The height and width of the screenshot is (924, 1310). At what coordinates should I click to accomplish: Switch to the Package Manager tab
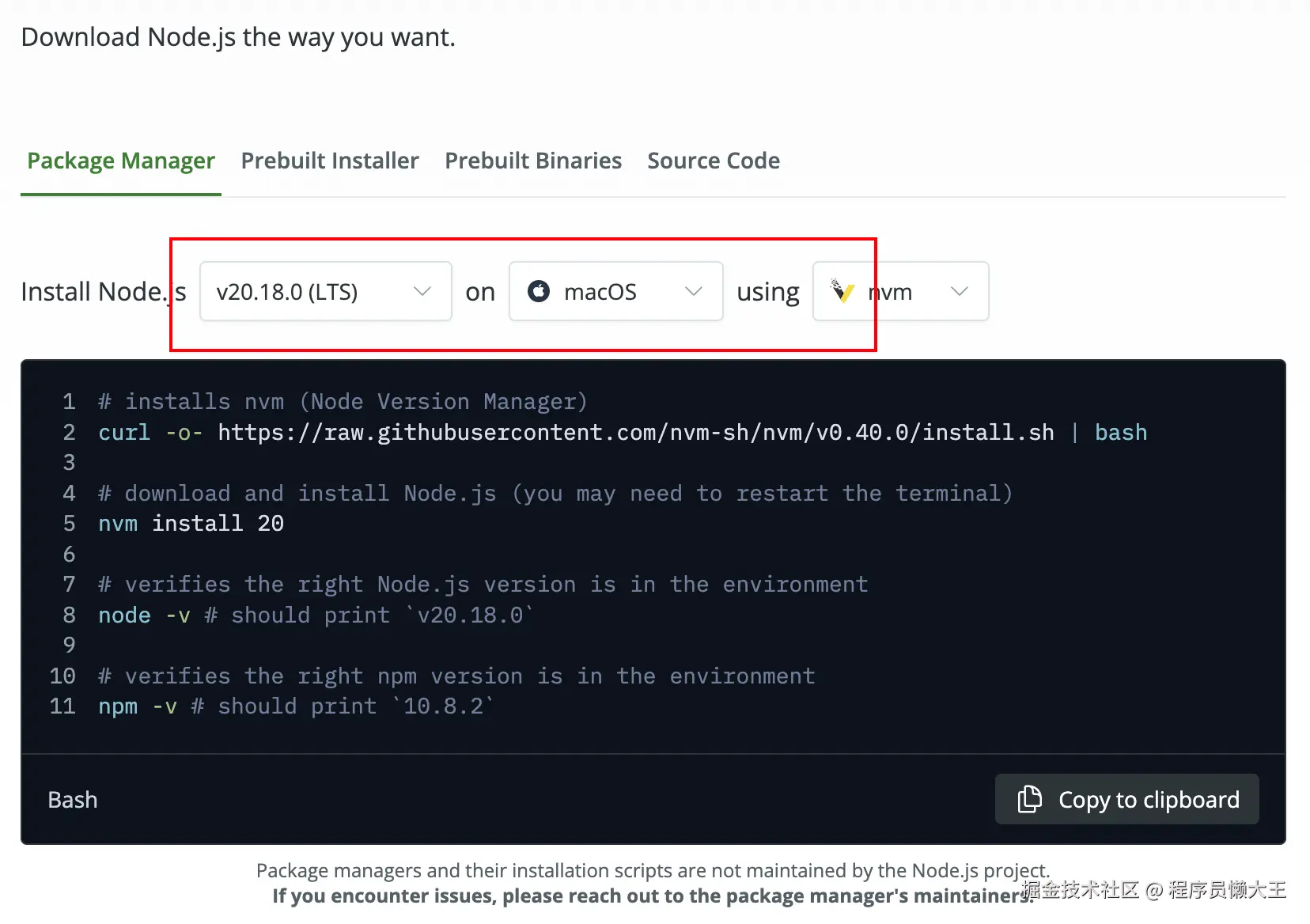coord(121,161)
